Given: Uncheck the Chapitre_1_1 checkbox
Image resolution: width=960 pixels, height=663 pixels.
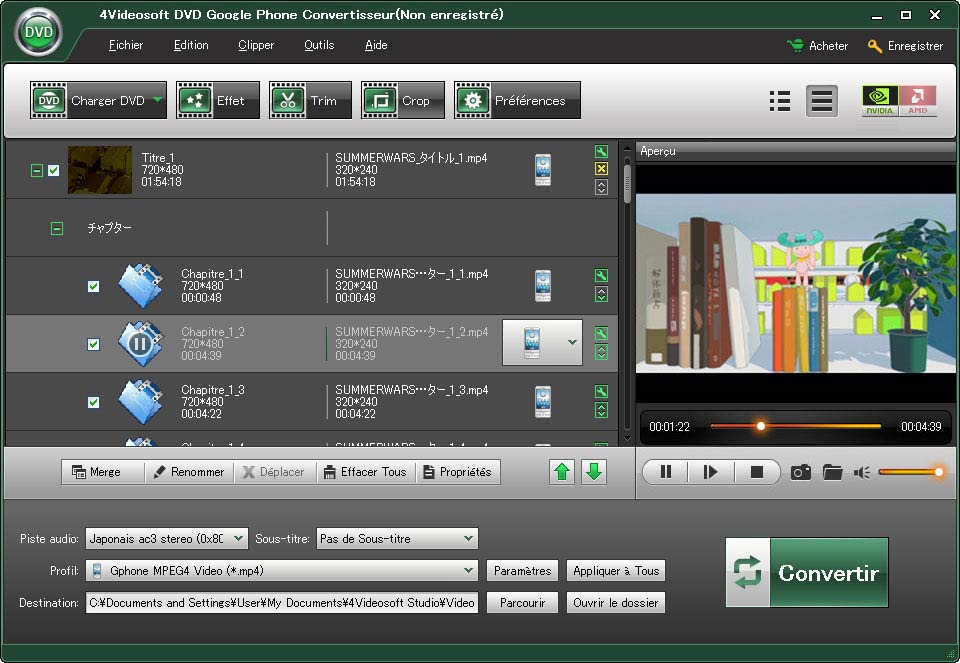Looking at the screenshot, I should [x=93, y=286].
